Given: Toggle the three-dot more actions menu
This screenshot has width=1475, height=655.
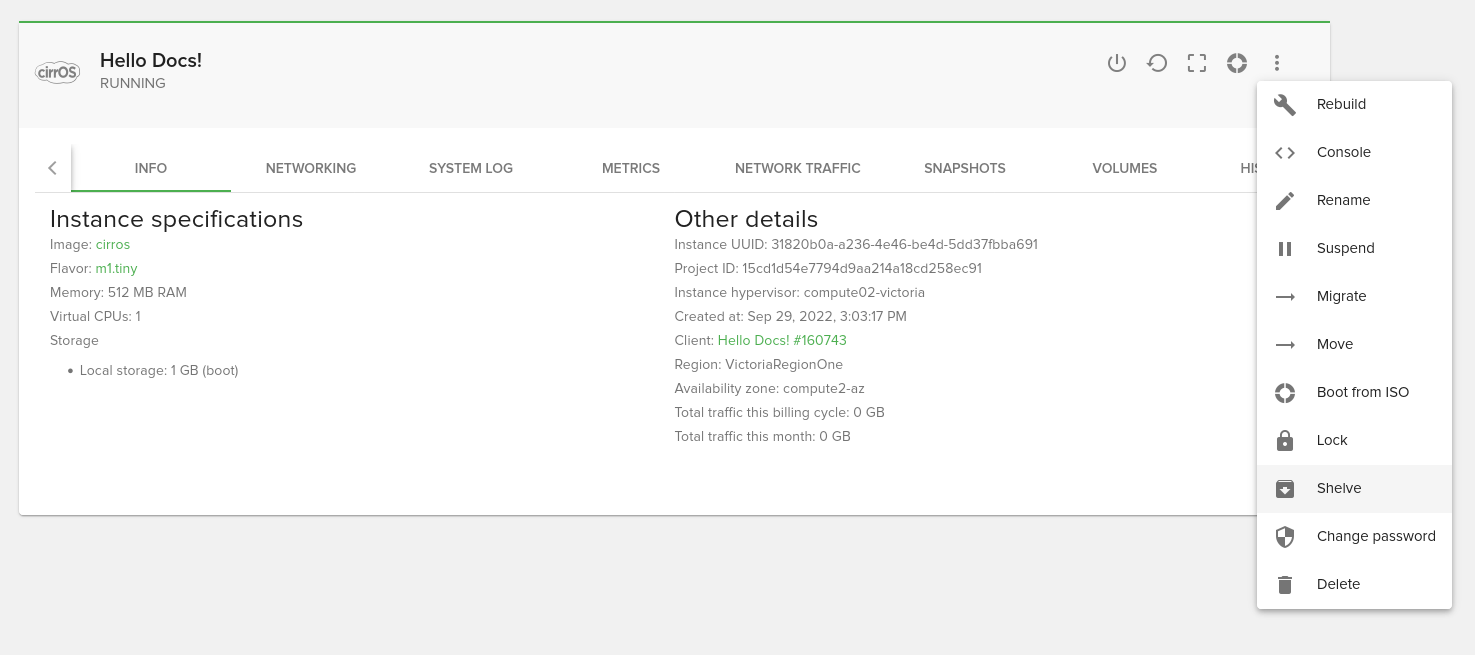Looking at the screenshot, I should [x=1277, y=63].
